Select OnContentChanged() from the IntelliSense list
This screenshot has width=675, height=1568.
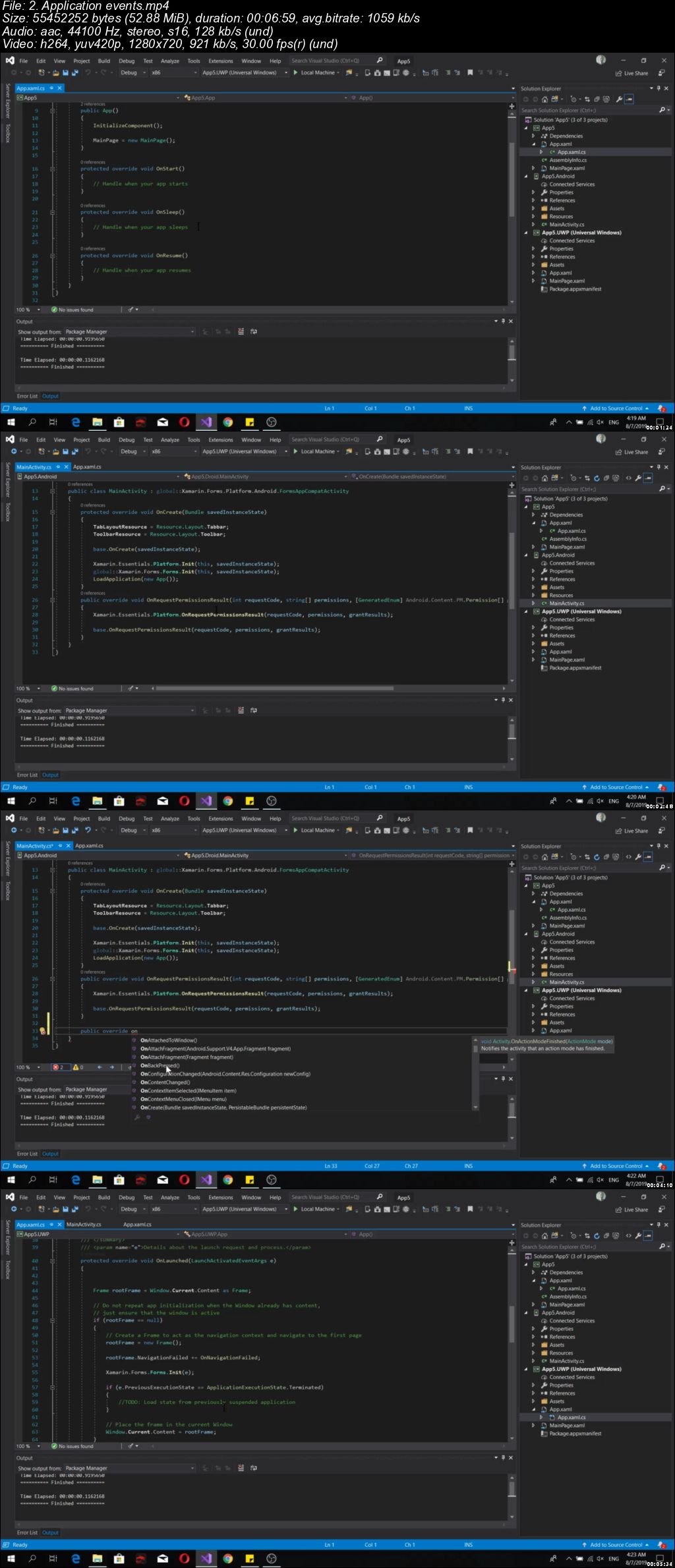[165, 1082]
